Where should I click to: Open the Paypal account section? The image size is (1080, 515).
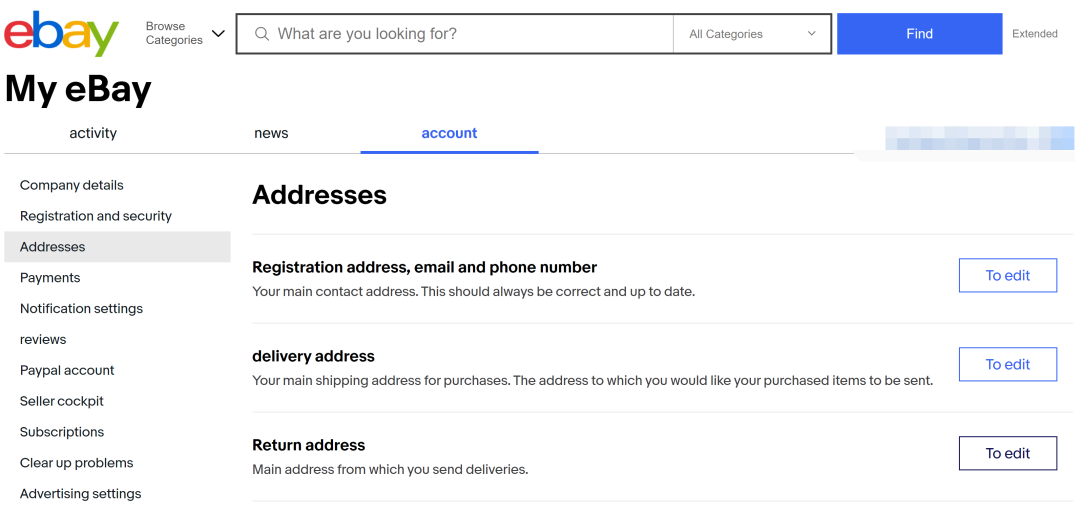click(x=67, y=370)
